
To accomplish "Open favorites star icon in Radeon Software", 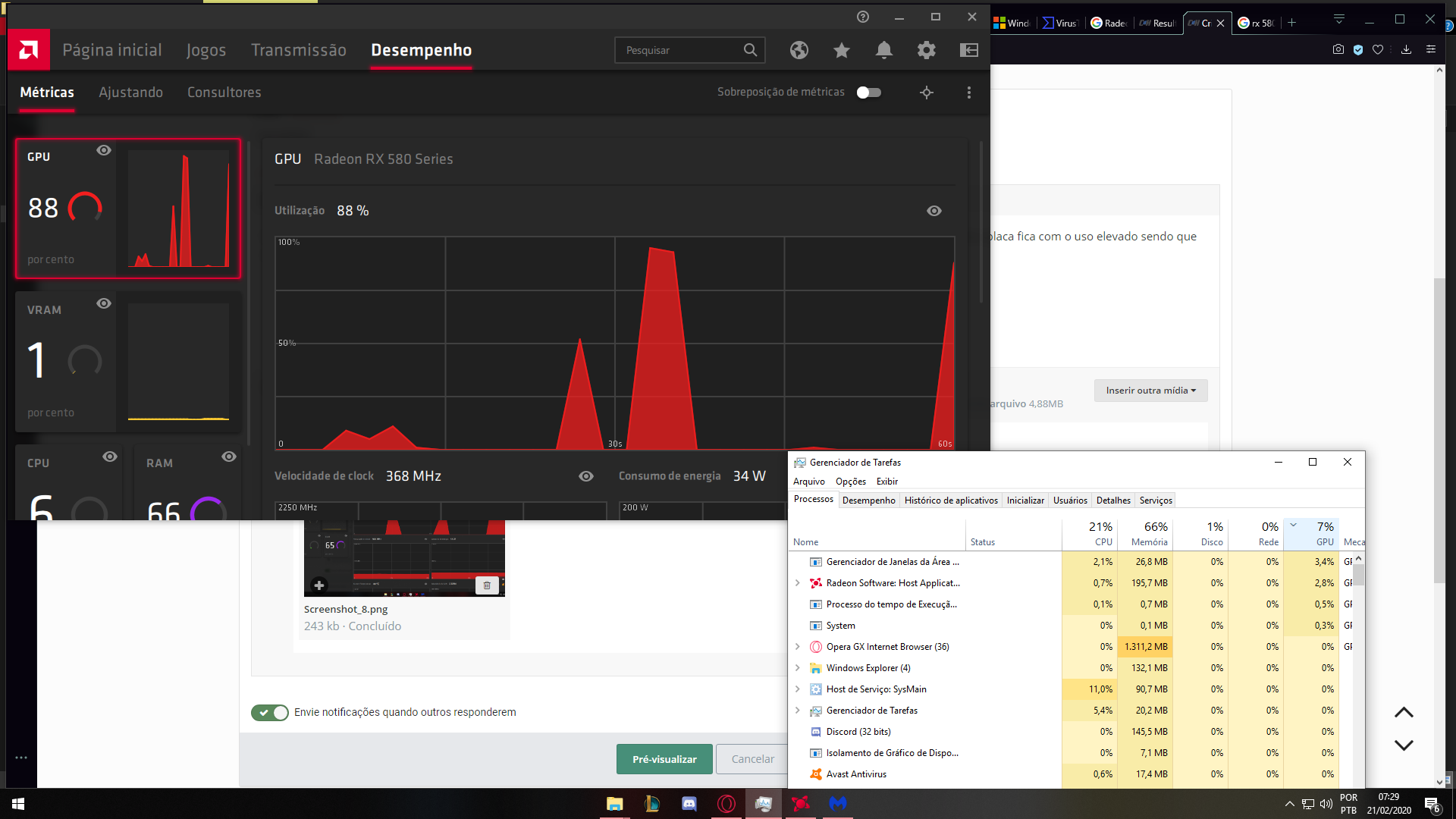I will point(841,50).
